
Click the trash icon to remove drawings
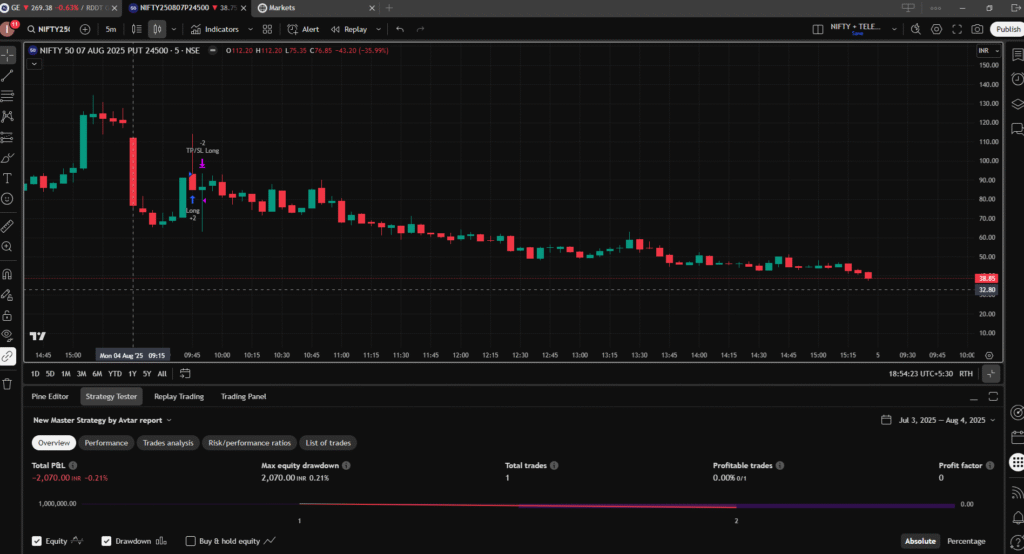point(7,383)
